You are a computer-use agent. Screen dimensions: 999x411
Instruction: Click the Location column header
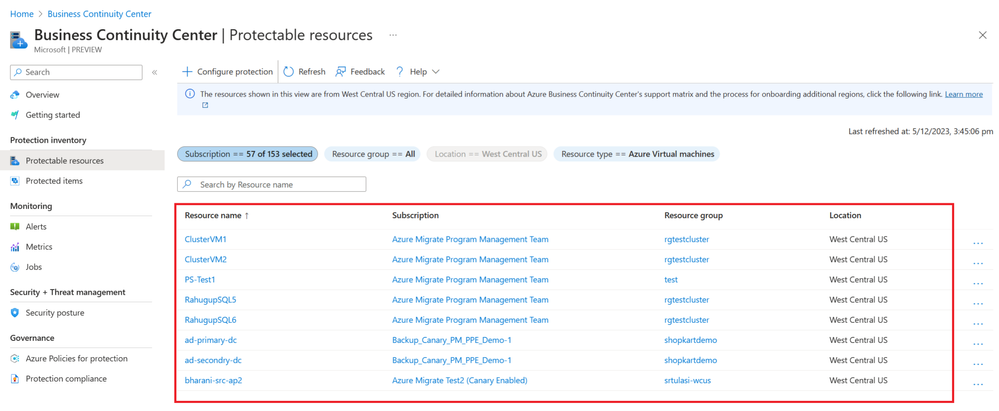(x=845, y=216)
